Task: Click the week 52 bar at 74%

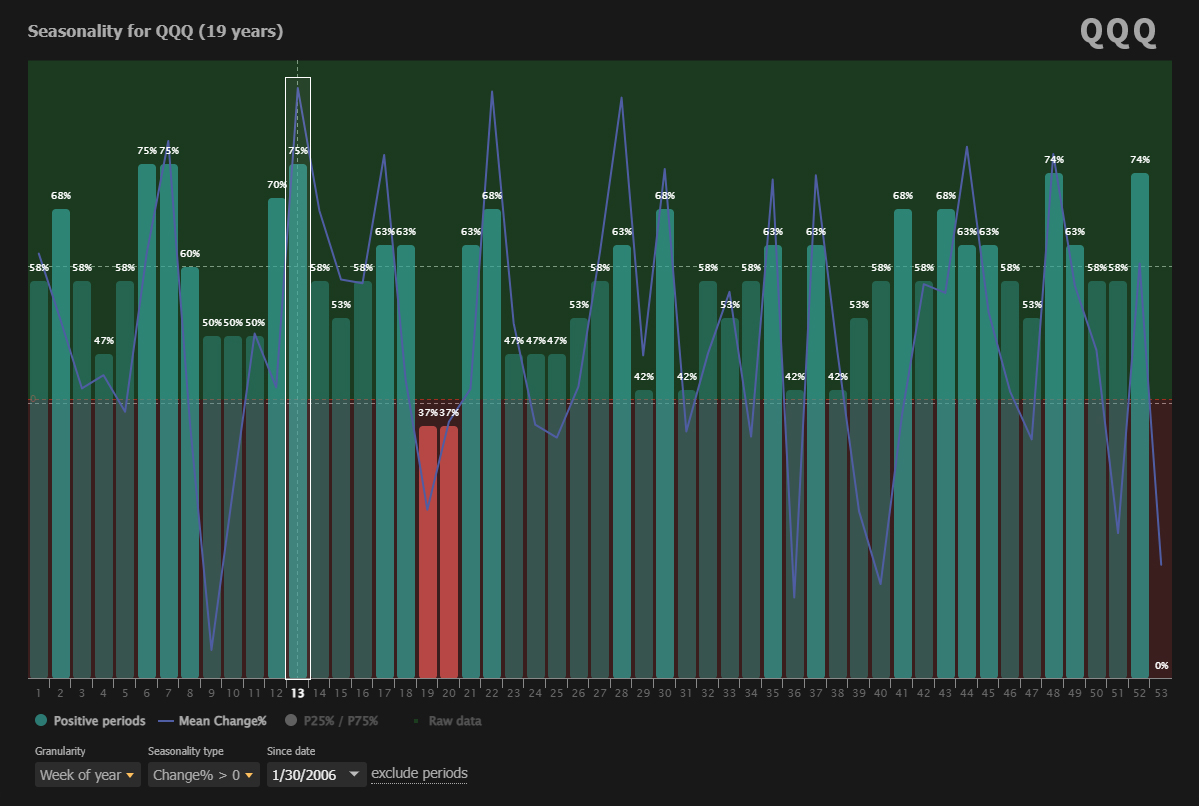Action: point(1140,425)
